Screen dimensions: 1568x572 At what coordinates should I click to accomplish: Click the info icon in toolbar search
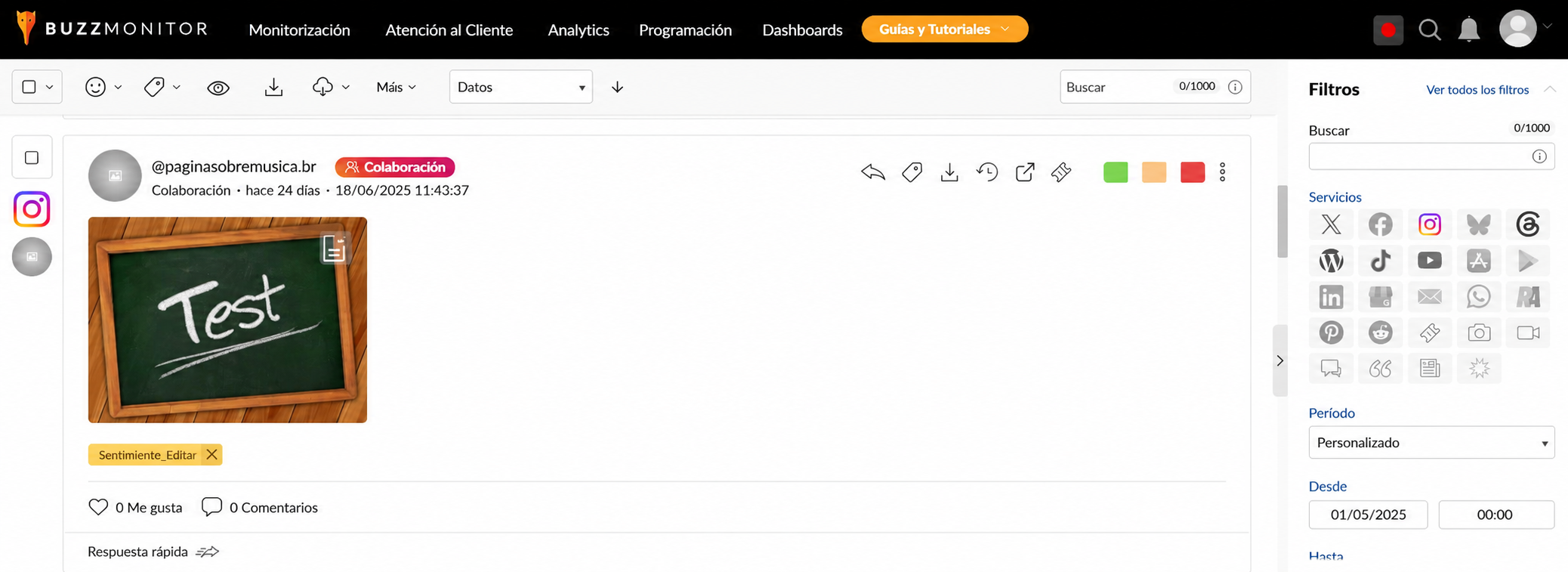[1235, 87]
